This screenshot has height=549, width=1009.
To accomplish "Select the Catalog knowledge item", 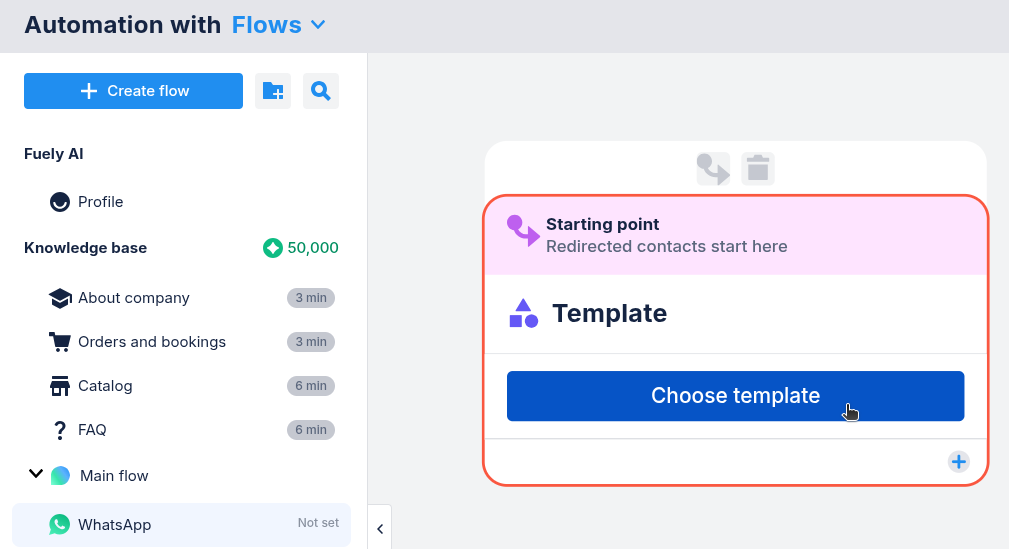I will [105, 386].
